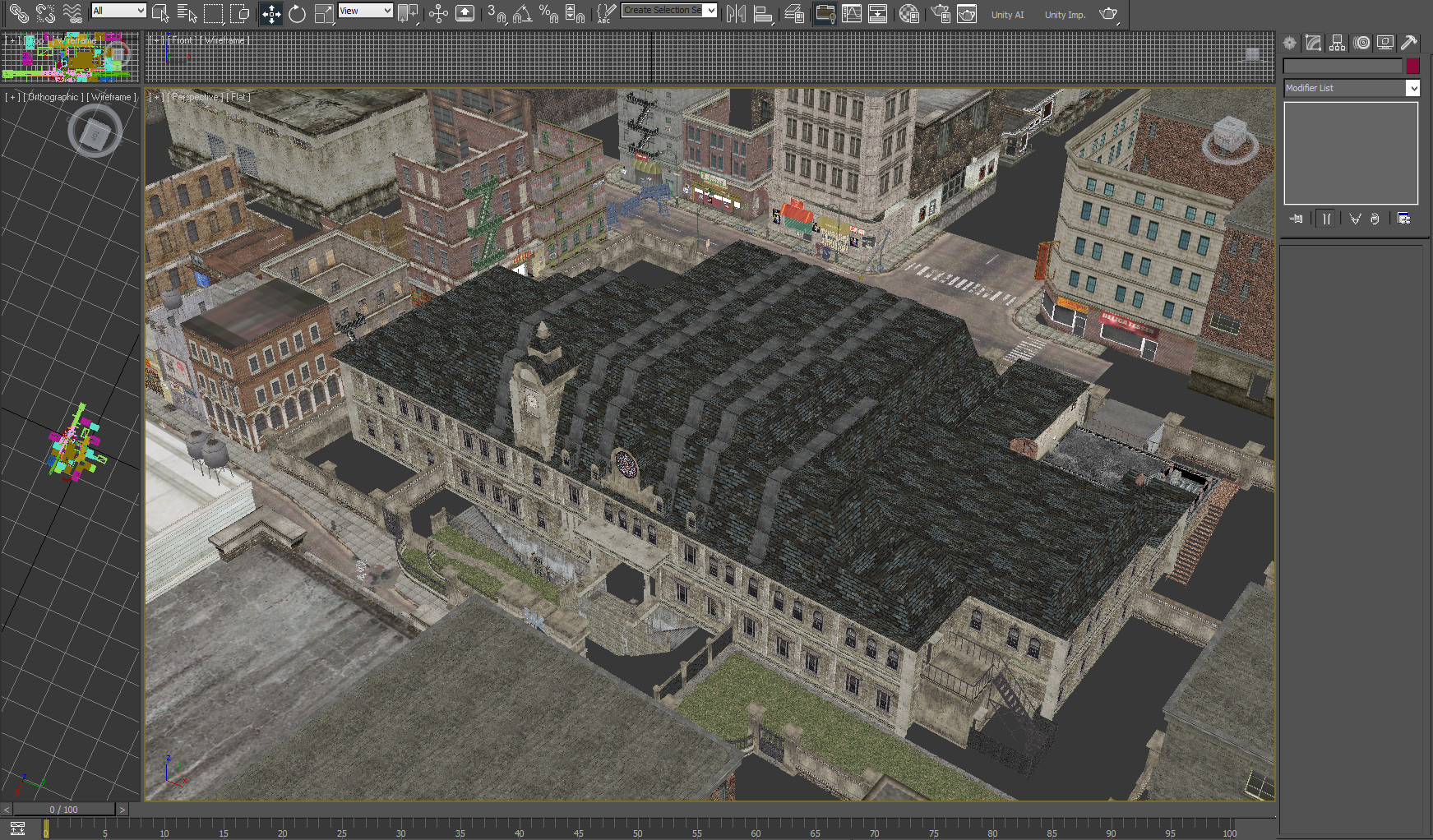Open the Rendered Frame Window
The image size is (1433, 840).
967,13
